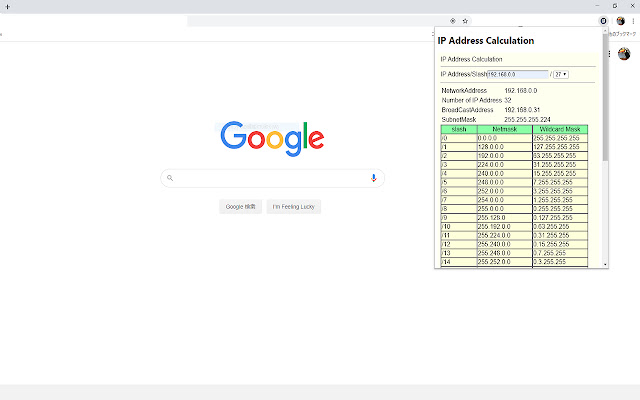Click netmask cell 255.128.0
640x400 pixels.
coord(505,218)
